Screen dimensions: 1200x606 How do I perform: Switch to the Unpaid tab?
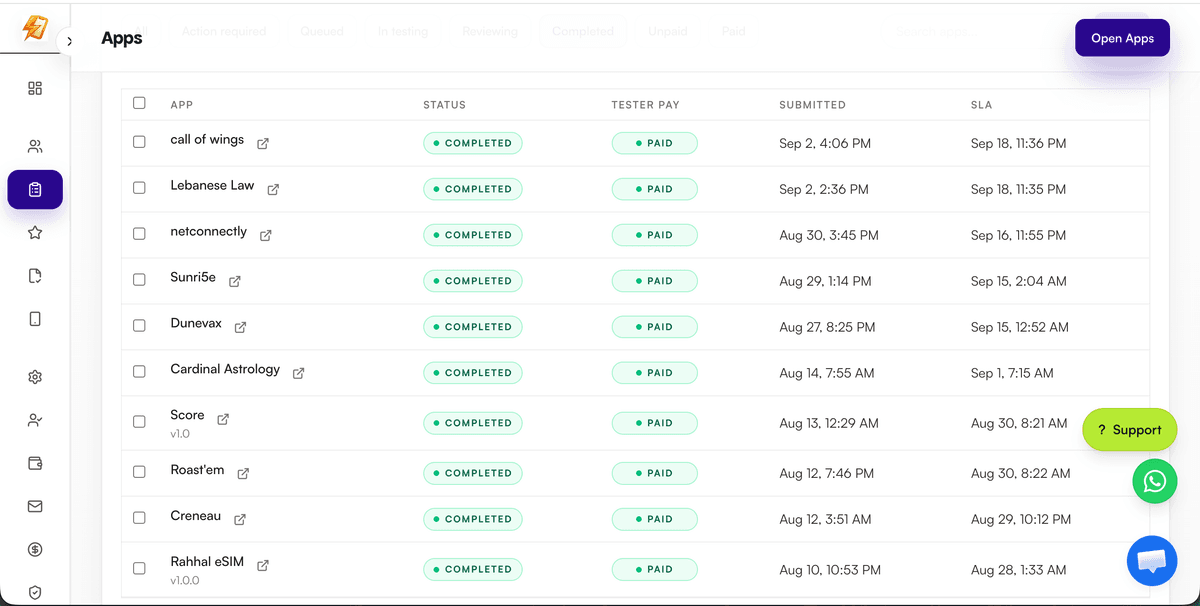coord(668,31)
